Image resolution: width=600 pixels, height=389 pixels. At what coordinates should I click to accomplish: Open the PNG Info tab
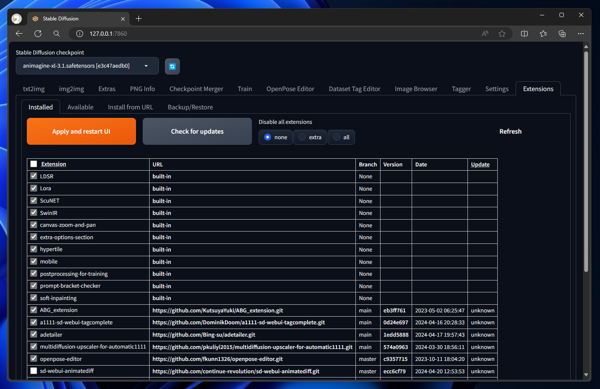[142, 89]
